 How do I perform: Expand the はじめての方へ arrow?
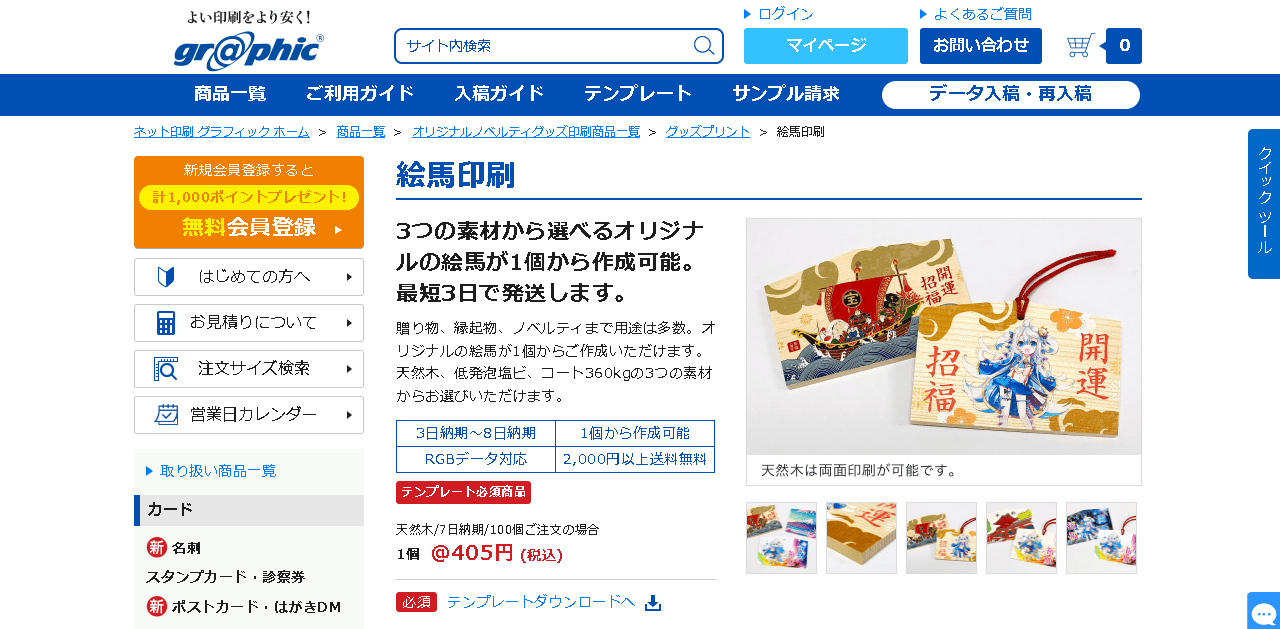[x=349, y=277]
